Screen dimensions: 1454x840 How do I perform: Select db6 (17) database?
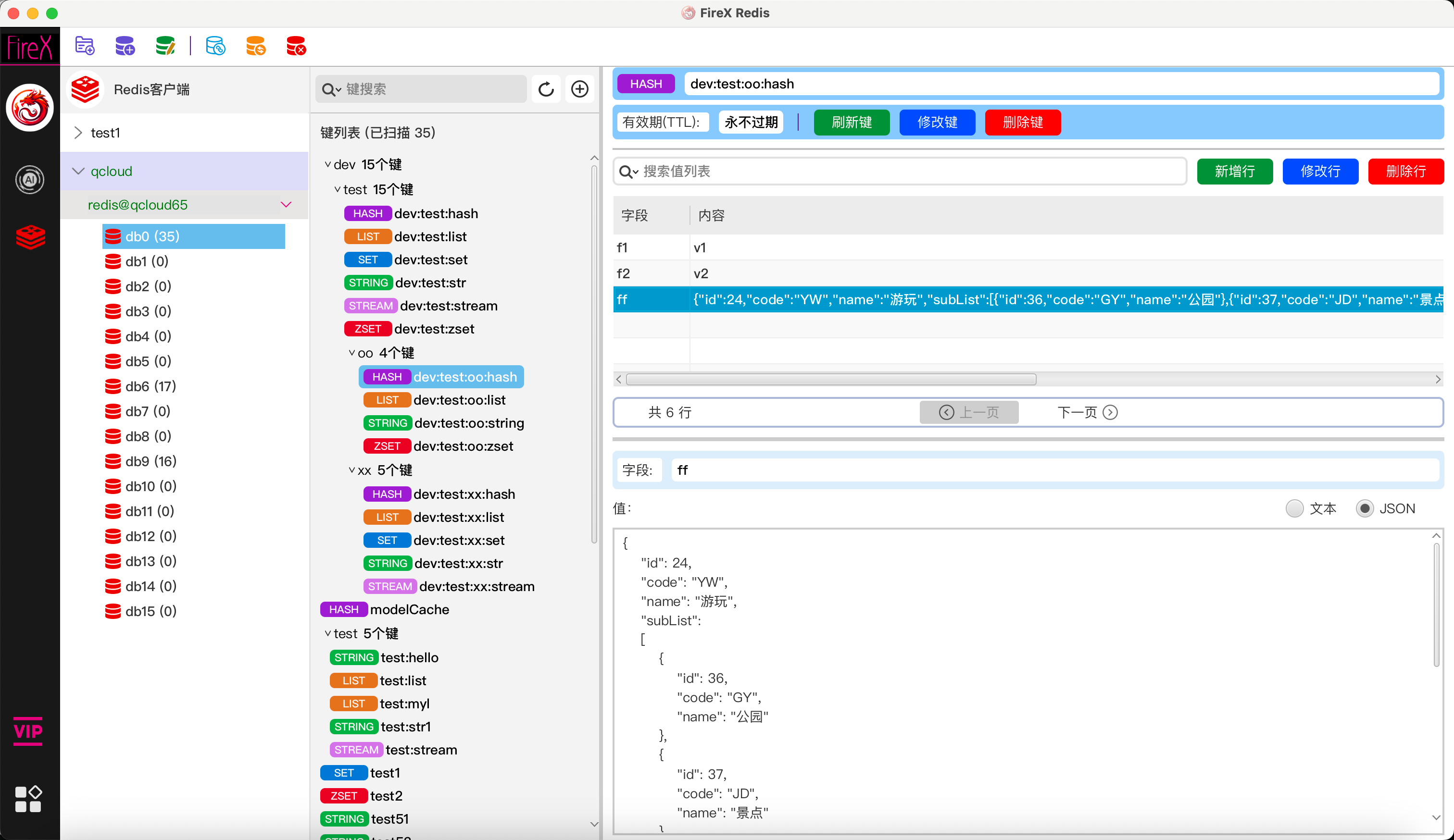pyautogui.click(x=150, y=386)
